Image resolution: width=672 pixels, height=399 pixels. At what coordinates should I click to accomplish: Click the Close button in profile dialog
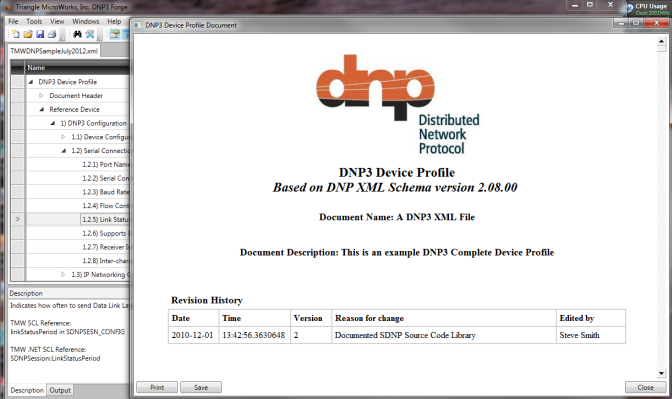(x=645, y=387)
